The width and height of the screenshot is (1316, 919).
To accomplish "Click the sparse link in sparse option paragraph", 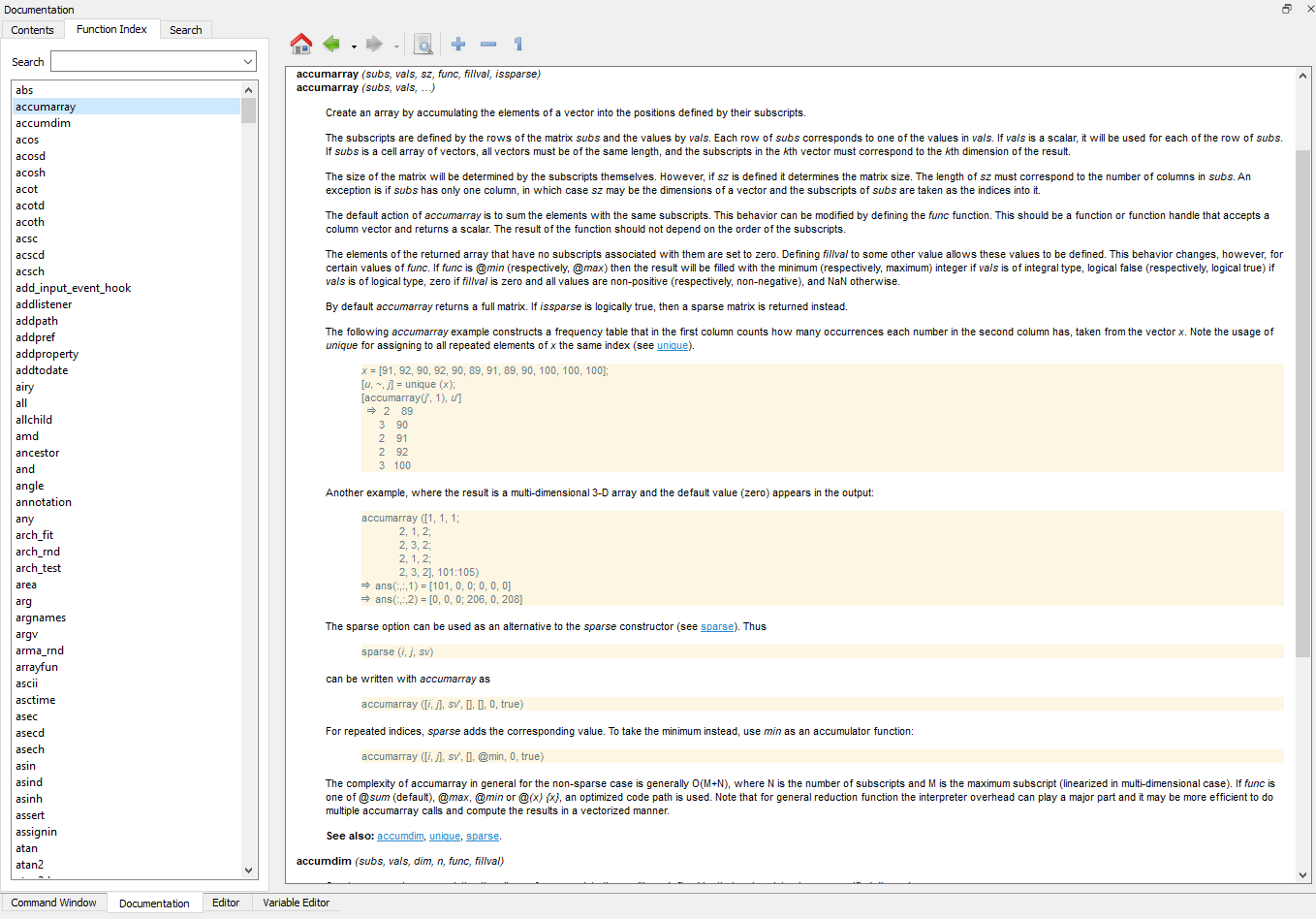I will (x=717, y=626).
